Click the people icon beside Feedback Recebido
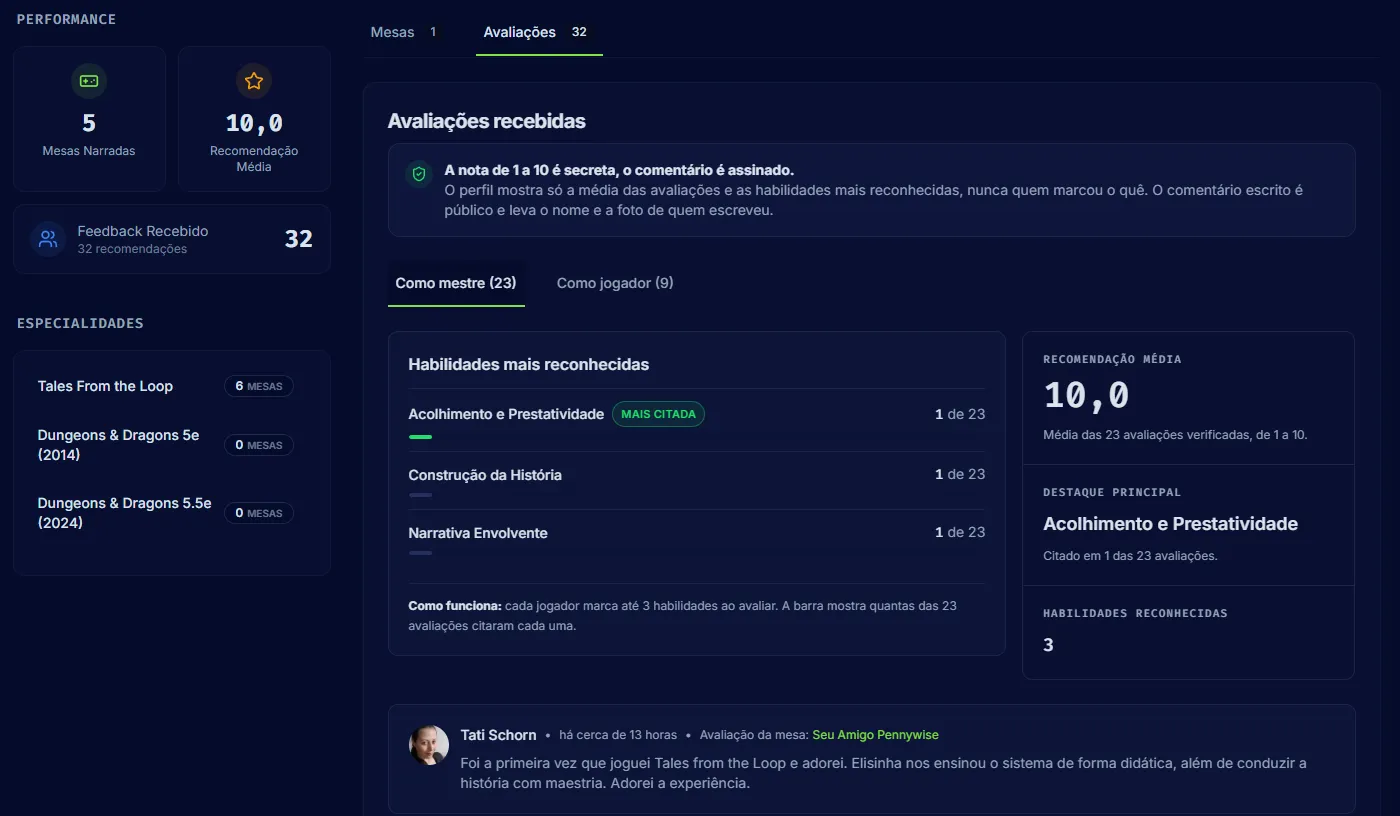The image size is (1400, 816). 48,239
